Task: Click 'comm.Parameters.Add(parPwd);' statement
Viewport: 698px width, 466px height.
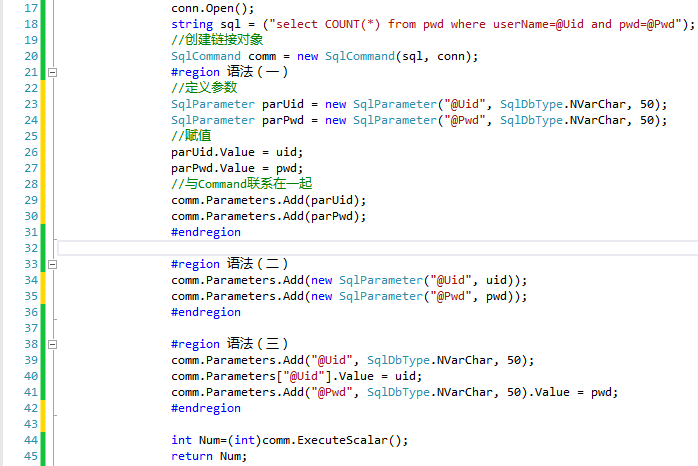Action: [x=268, y=216]
